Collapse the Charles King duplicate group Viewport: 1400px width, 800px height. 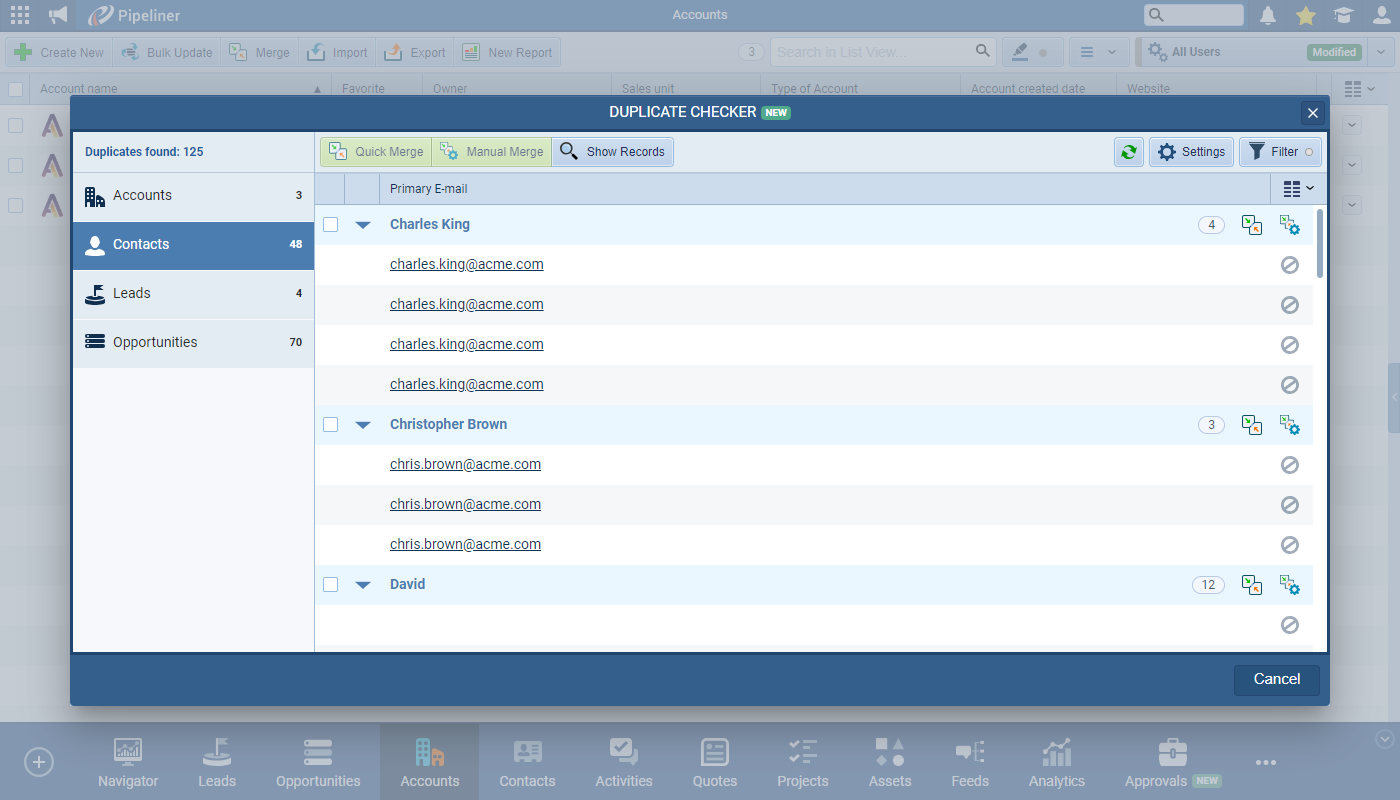coord(363,225)
